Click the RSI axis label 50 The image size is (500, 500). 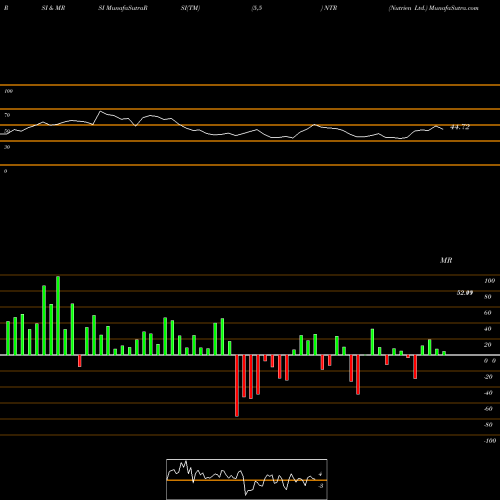[x=7, y=131]
